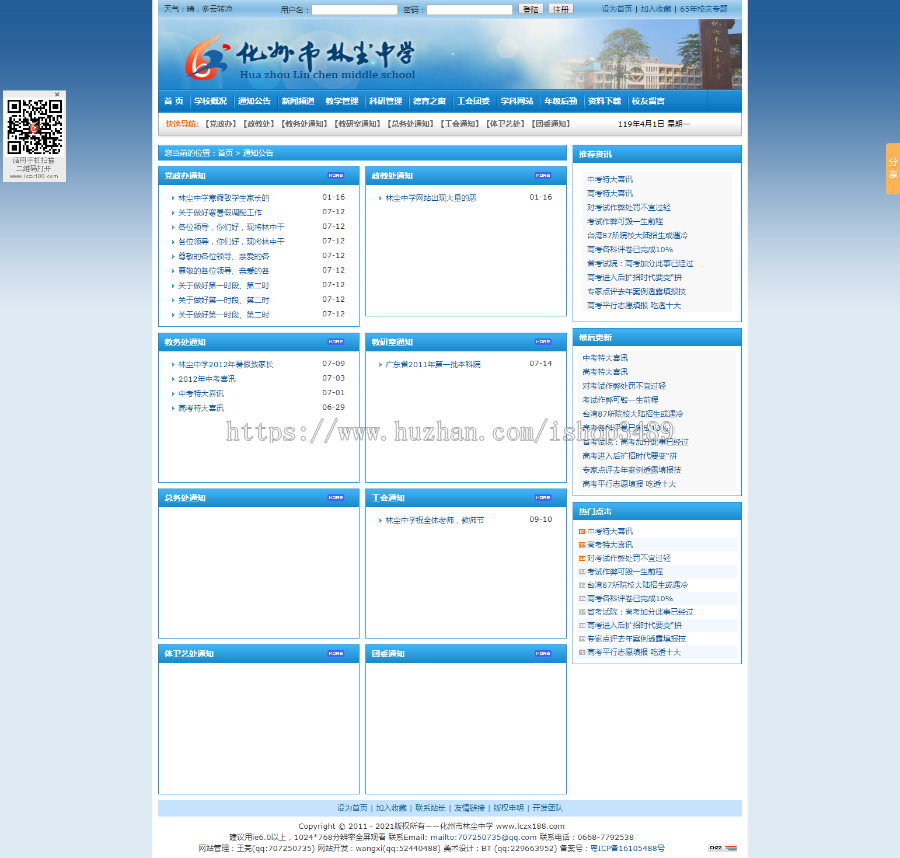The width and height of the screenshot is (900, 858).
Task: Click rank icon beside 热门点击 中考特大喜讯
Action: click(x=582, y=531)
